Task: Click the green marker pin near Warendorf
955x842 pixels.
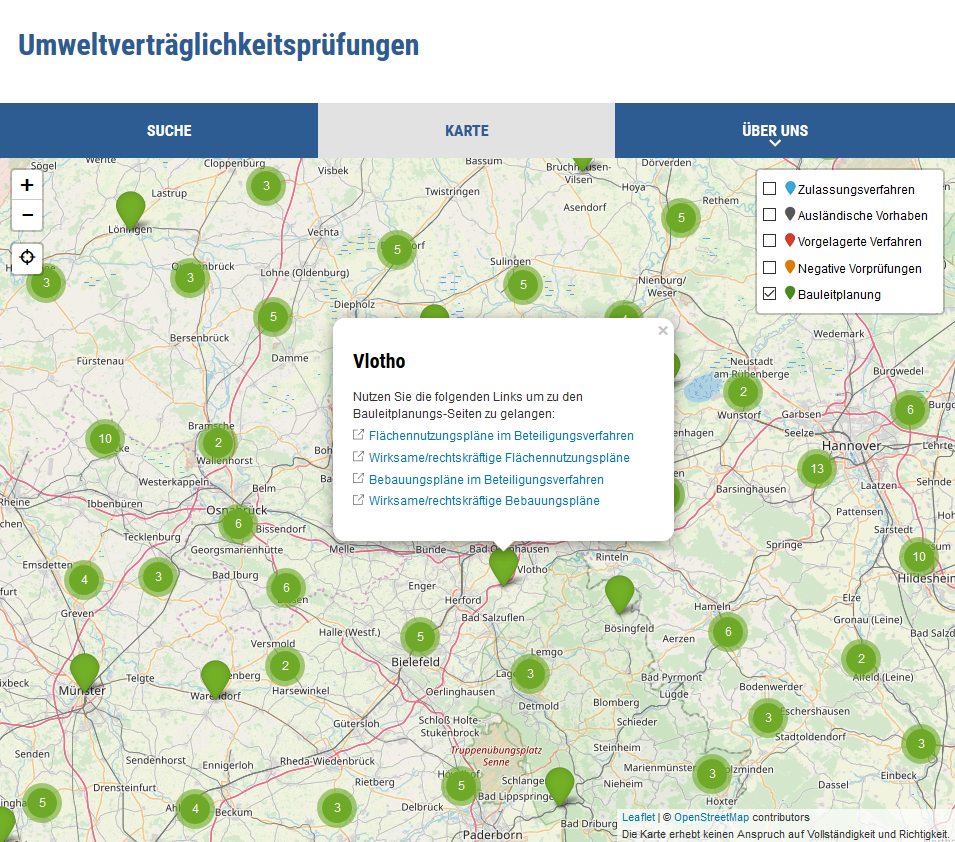Action: click(214, 675)
